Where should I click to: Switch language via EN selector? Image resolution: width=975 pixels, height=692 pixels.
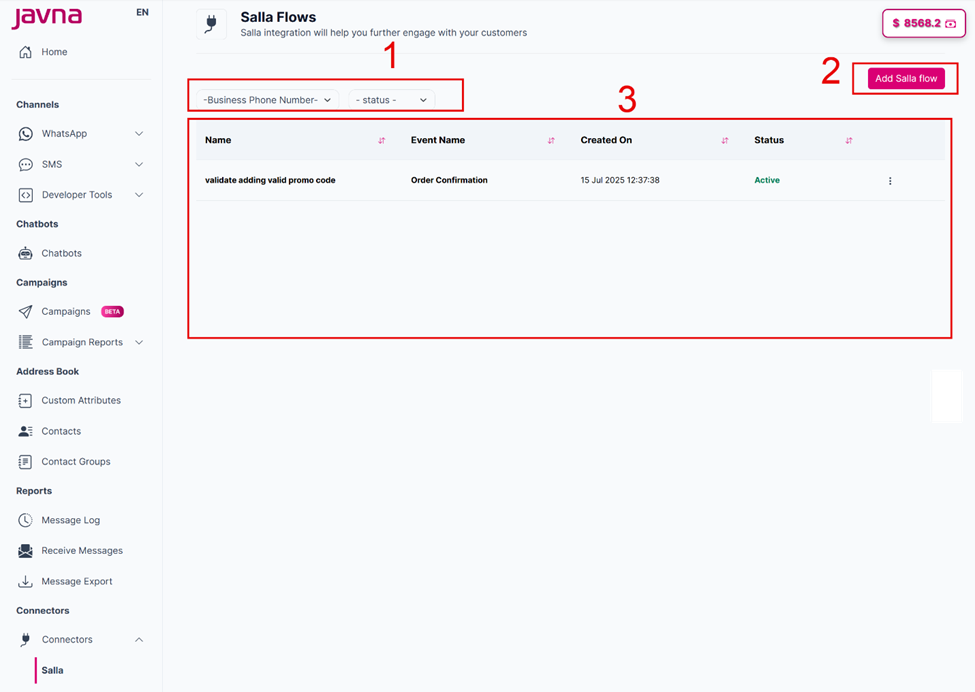[x=142, y=12]
